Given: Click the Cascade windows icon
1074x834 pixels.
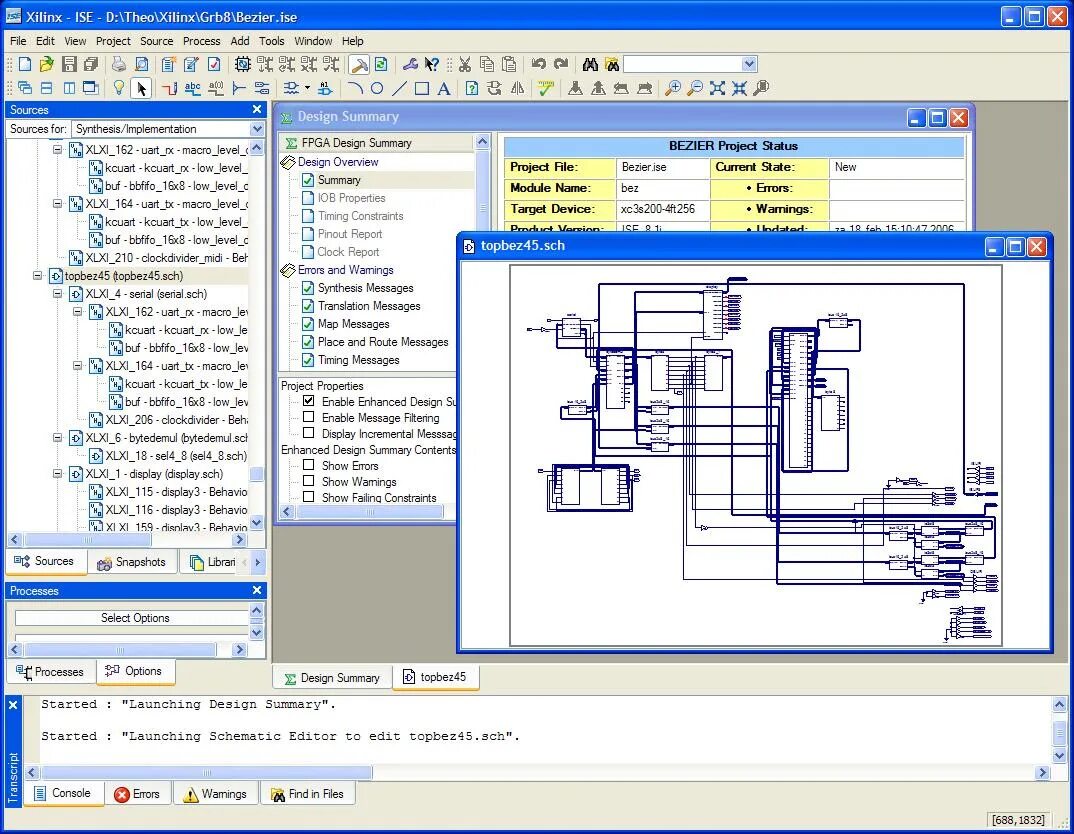Looking at the screenshot, I should [x=25, y=88].
